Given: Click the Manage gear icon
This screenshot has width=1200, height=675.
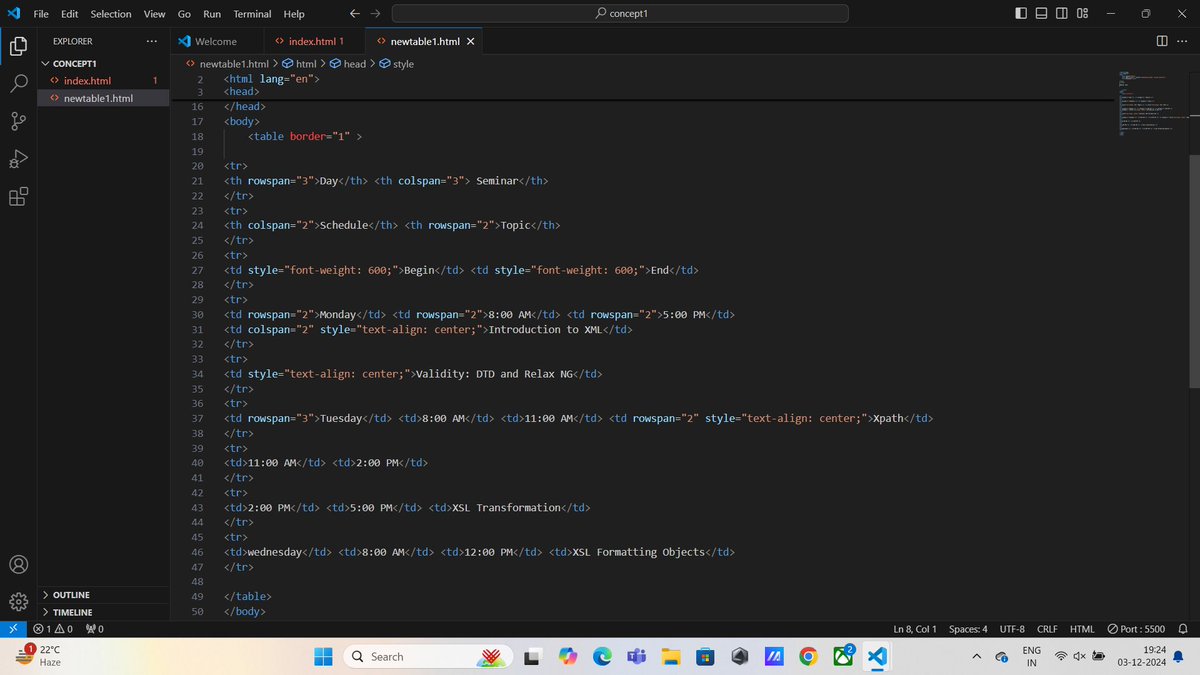Looking at the screenshot, I should click(18, 601).
